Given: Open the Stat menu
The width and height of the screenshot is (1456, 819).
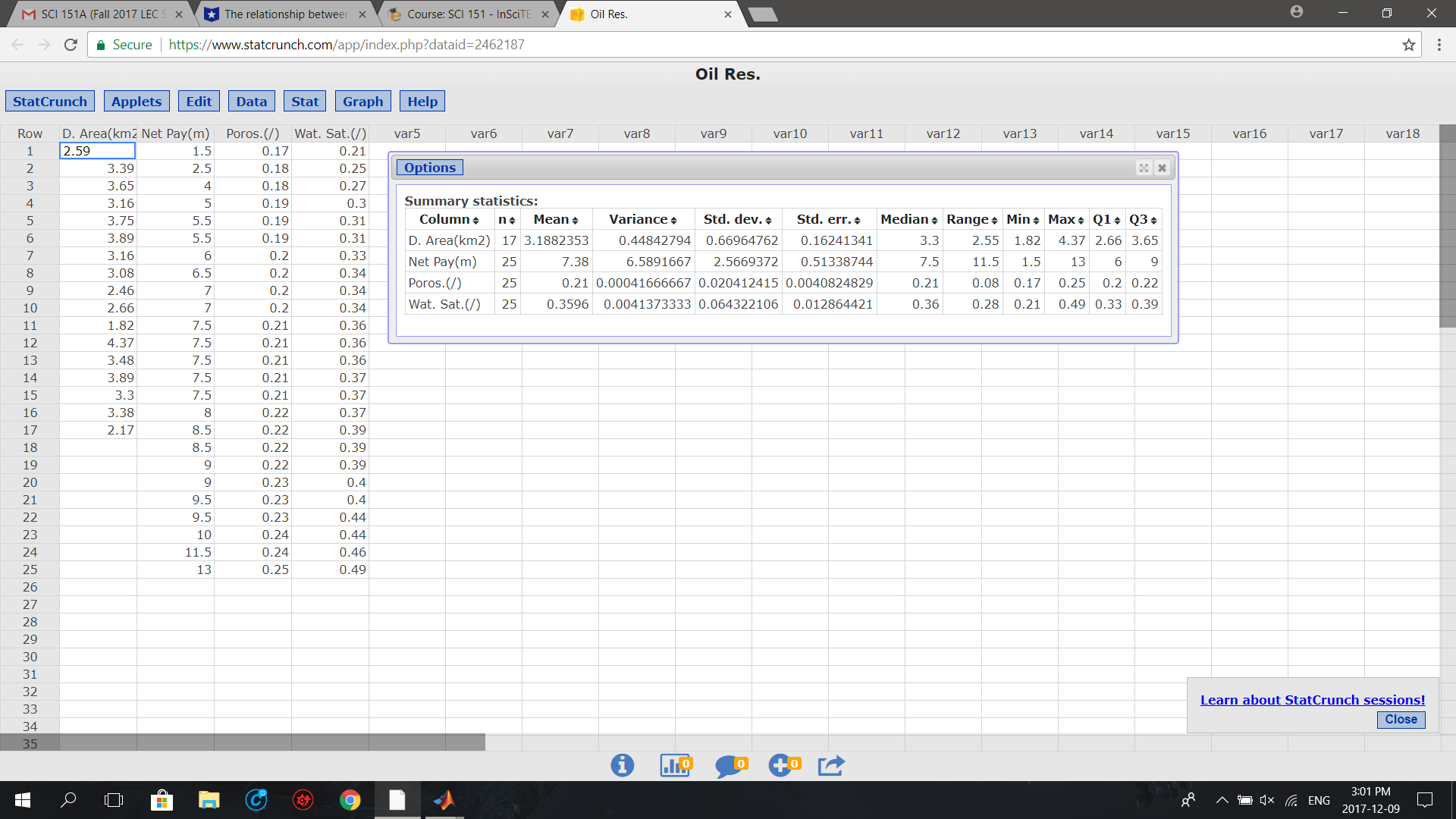Looking at the screenshot, I should (304, 101).
